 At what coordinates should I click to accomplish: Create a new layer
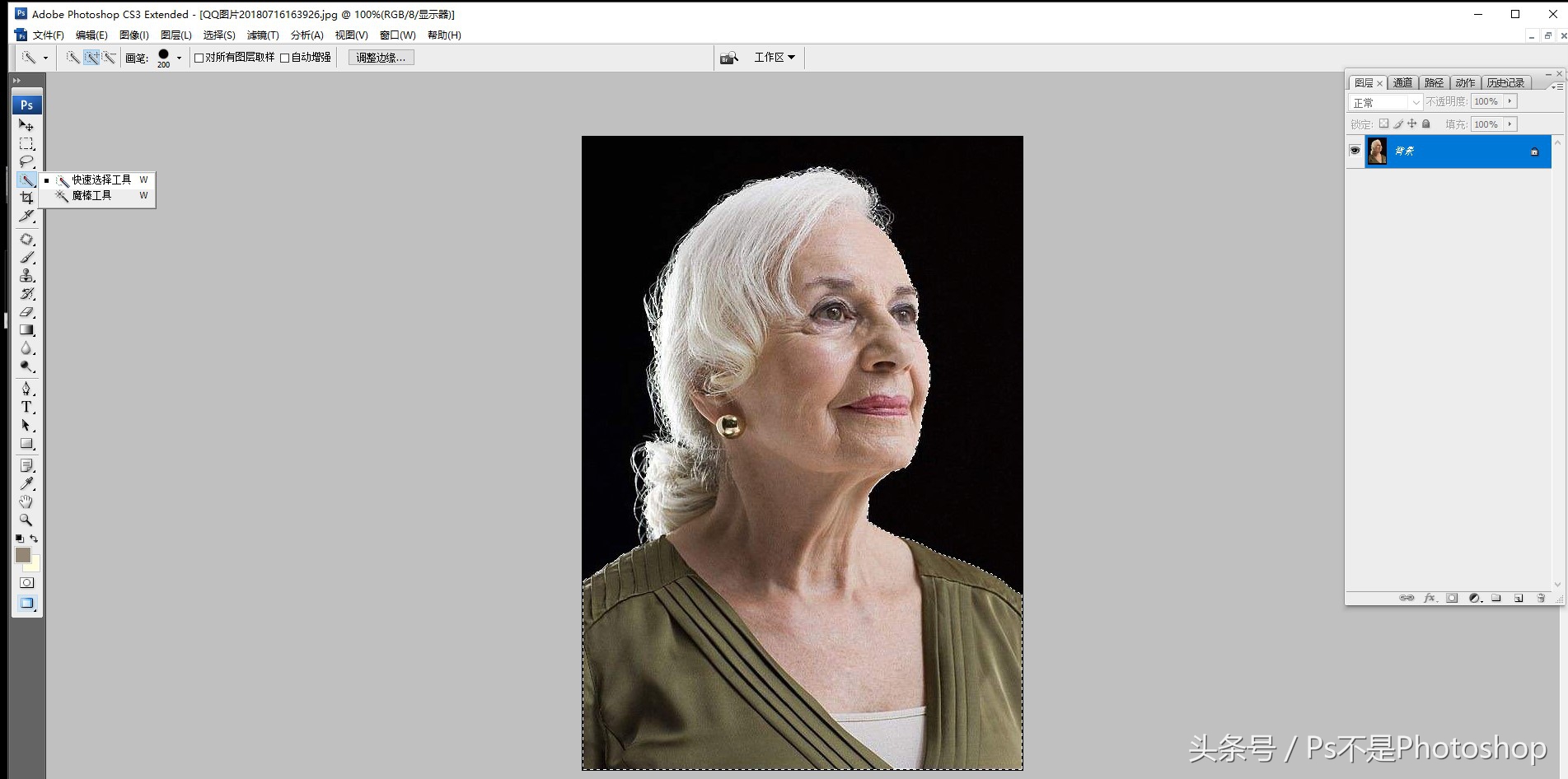pos(1519,598)
